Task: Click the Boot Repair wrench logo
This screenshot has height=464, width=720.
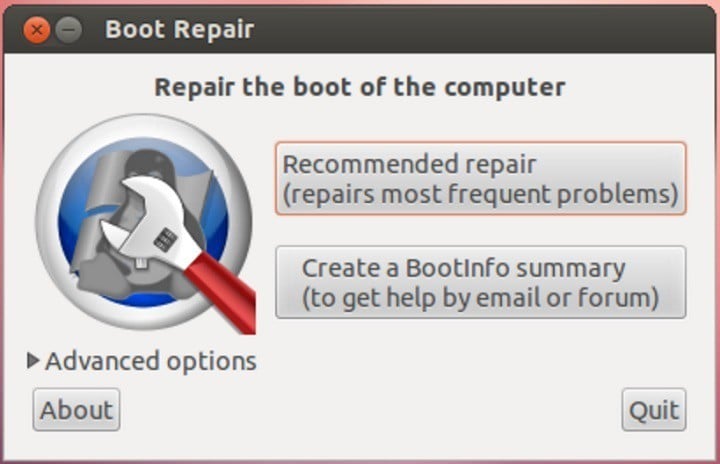Action: point(145,223)
